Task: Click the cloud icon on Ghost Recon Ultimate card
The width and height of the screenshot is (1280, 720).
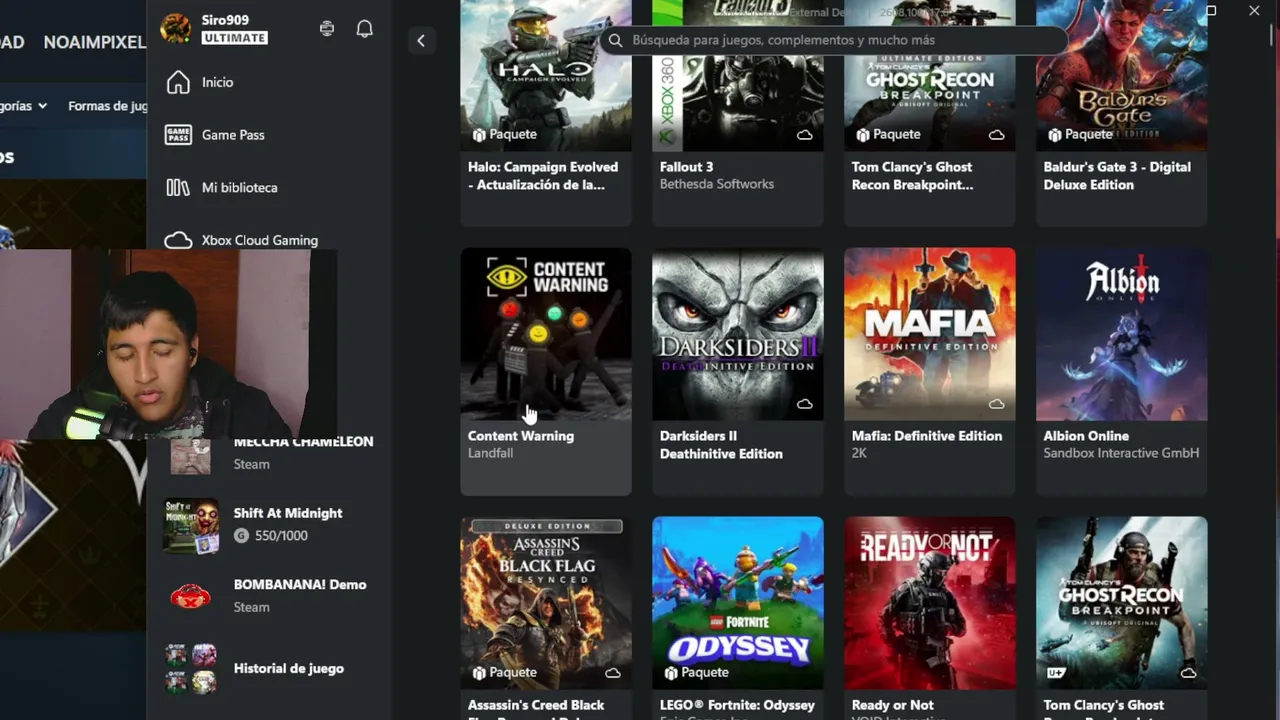Action: [997, 135]
